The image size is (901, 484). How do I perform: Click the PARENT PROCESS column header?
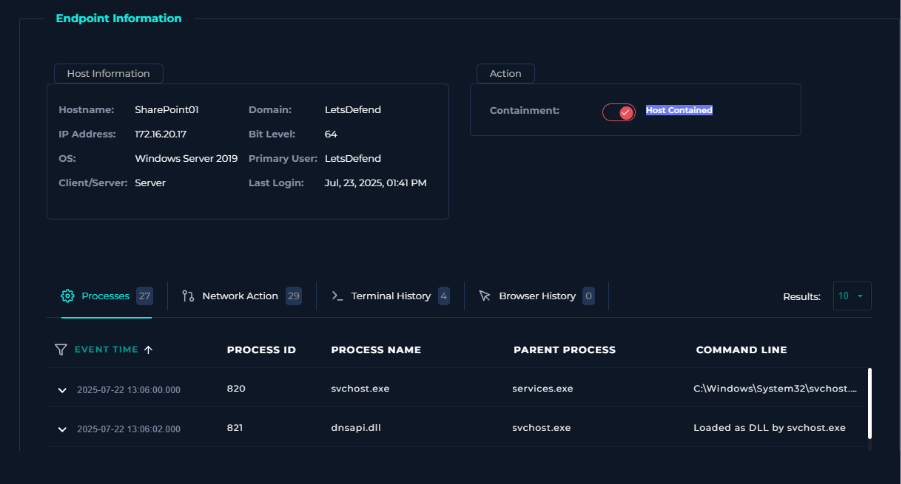[564, 349]
